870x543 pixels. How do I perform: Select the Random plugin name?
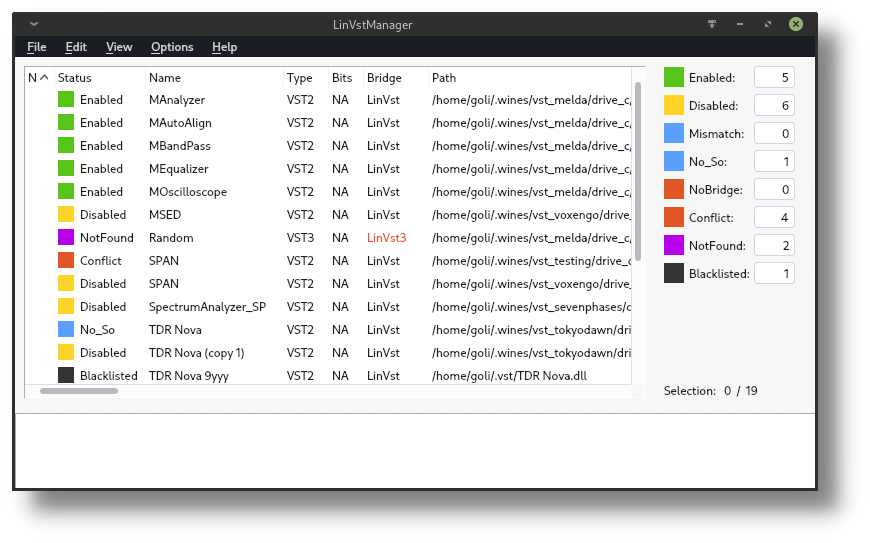coord(171,238)
